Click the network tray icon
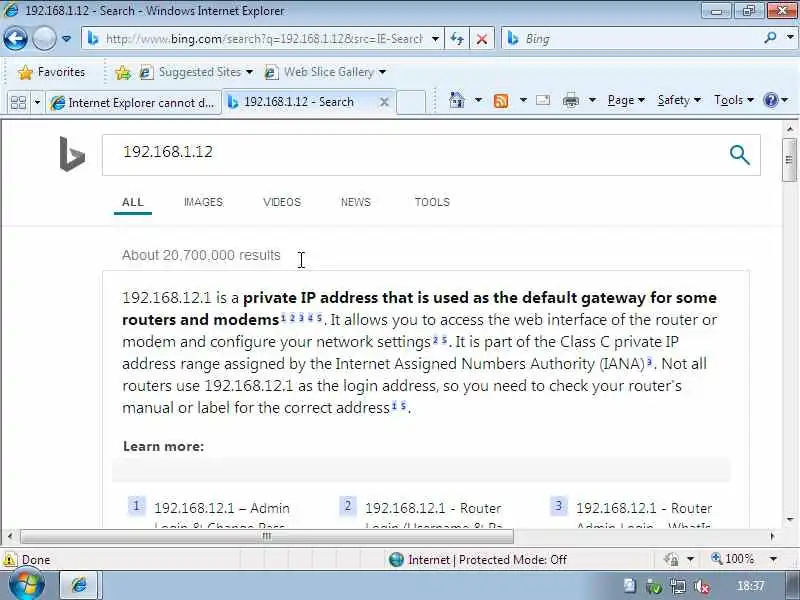 pyautogui.click(x=678, y=587)
